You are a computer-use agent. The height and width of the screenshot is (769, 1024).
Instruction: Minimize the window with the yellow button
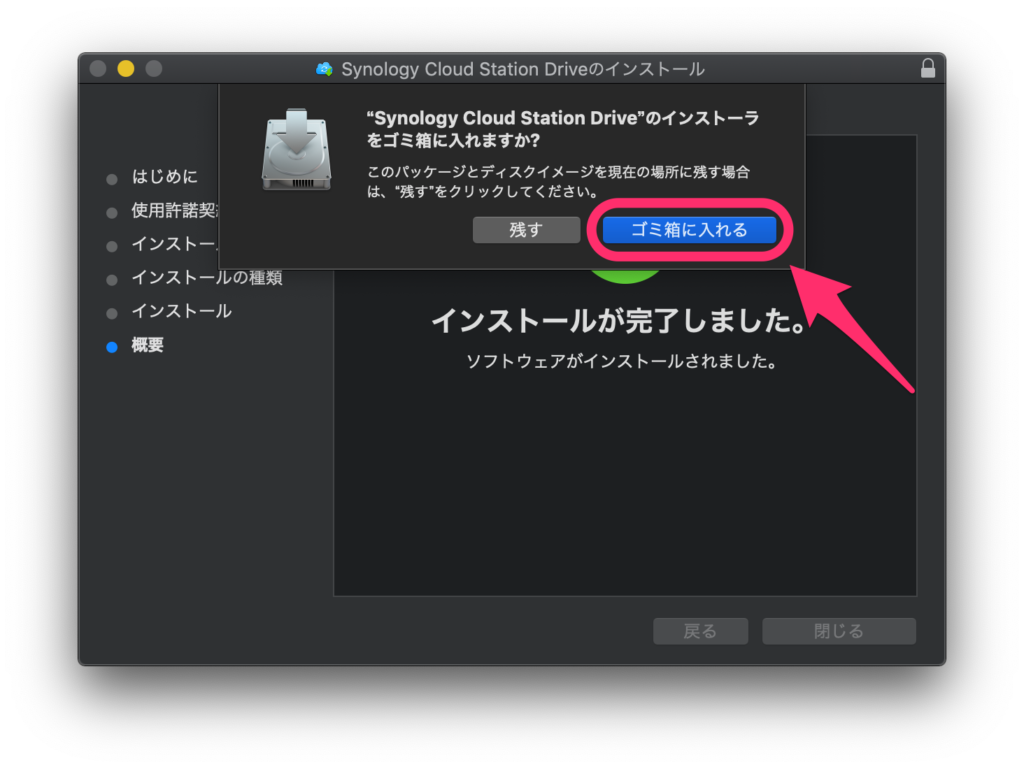click(125, 69)
